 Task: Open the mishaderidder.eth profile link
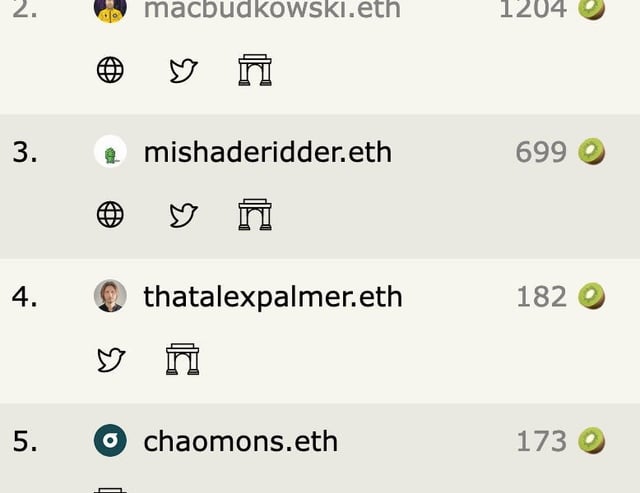tap(268, 152)
